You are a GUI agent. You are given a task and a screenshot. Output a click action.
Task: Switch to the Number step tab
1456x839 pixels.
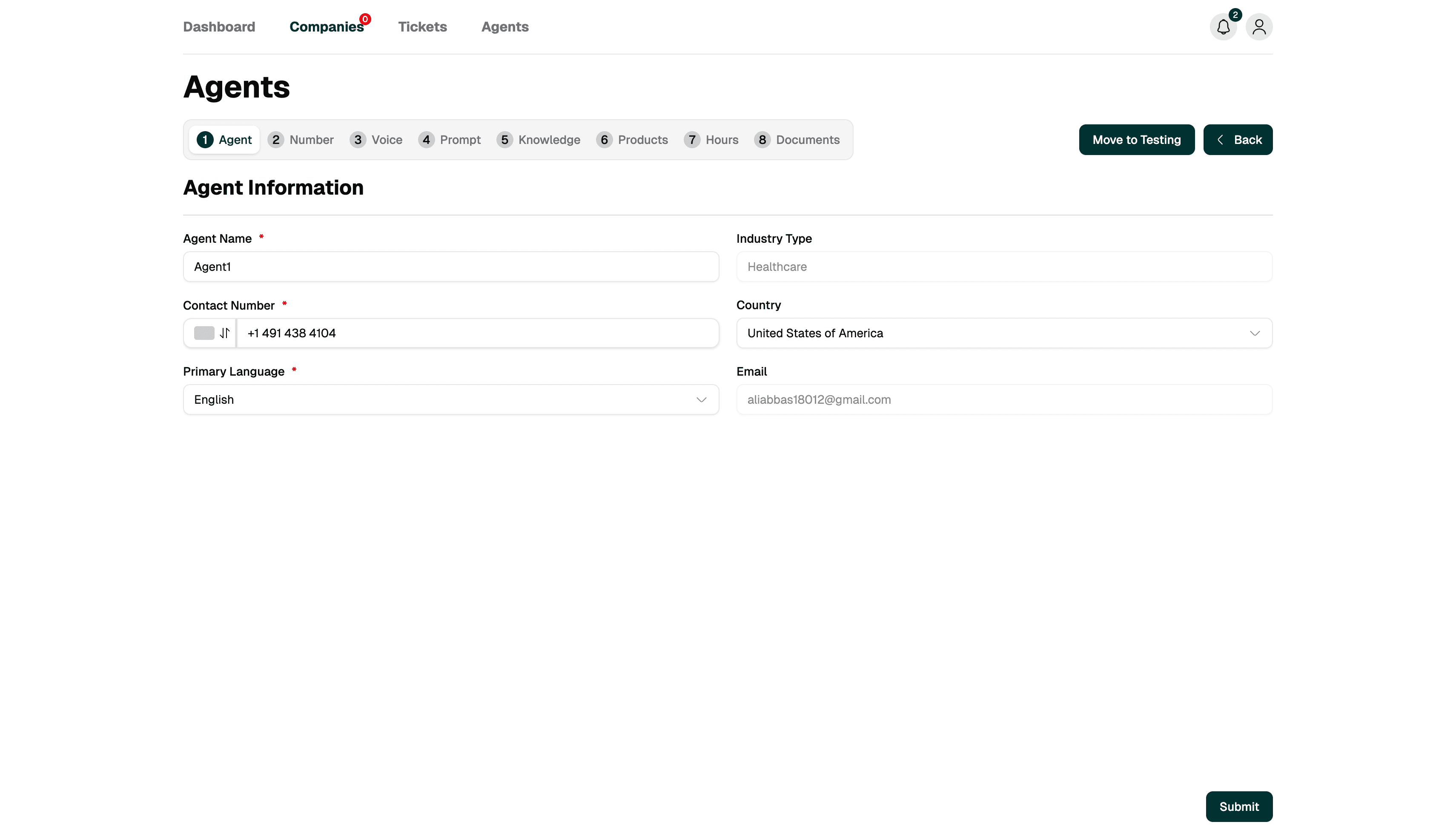[x=301, y=139]
